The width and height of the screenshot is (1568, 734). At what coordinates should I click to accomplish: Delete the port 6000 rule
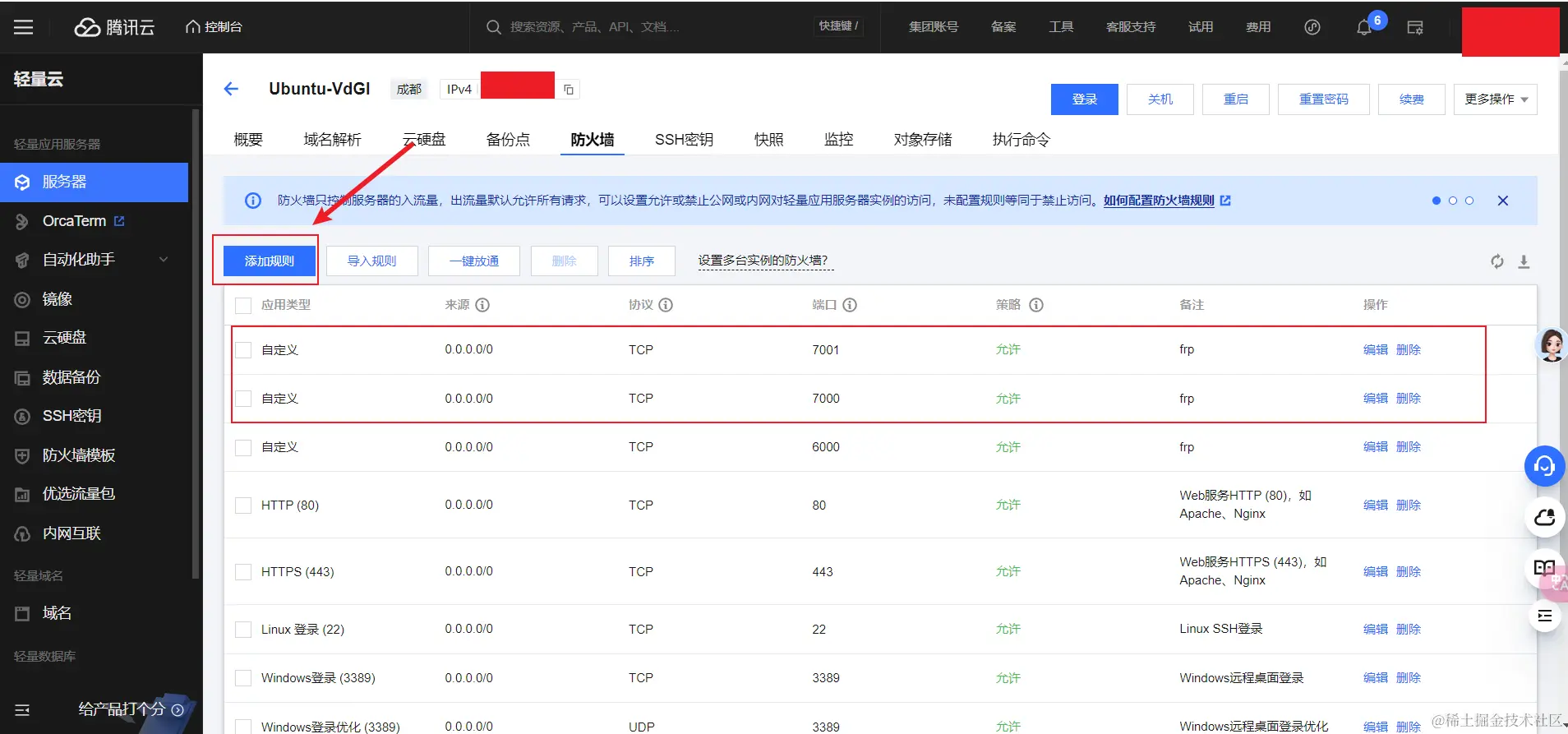(x=1409, y=447)
